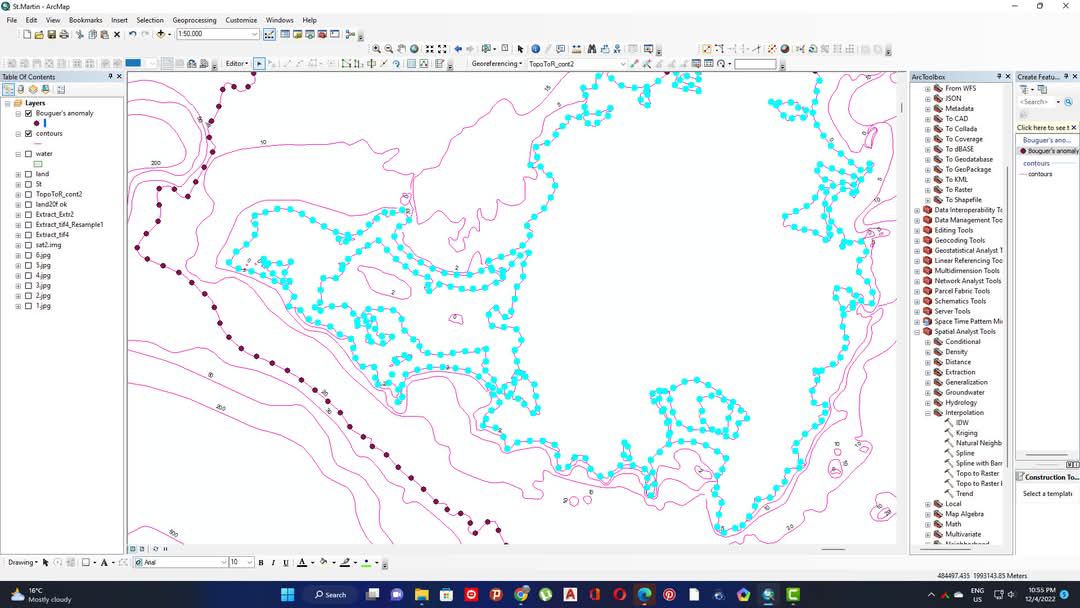Image resolution: width=1080 pixels, height=608 pixels.
Task: Open the font color picker
Action: coord(313,563)
